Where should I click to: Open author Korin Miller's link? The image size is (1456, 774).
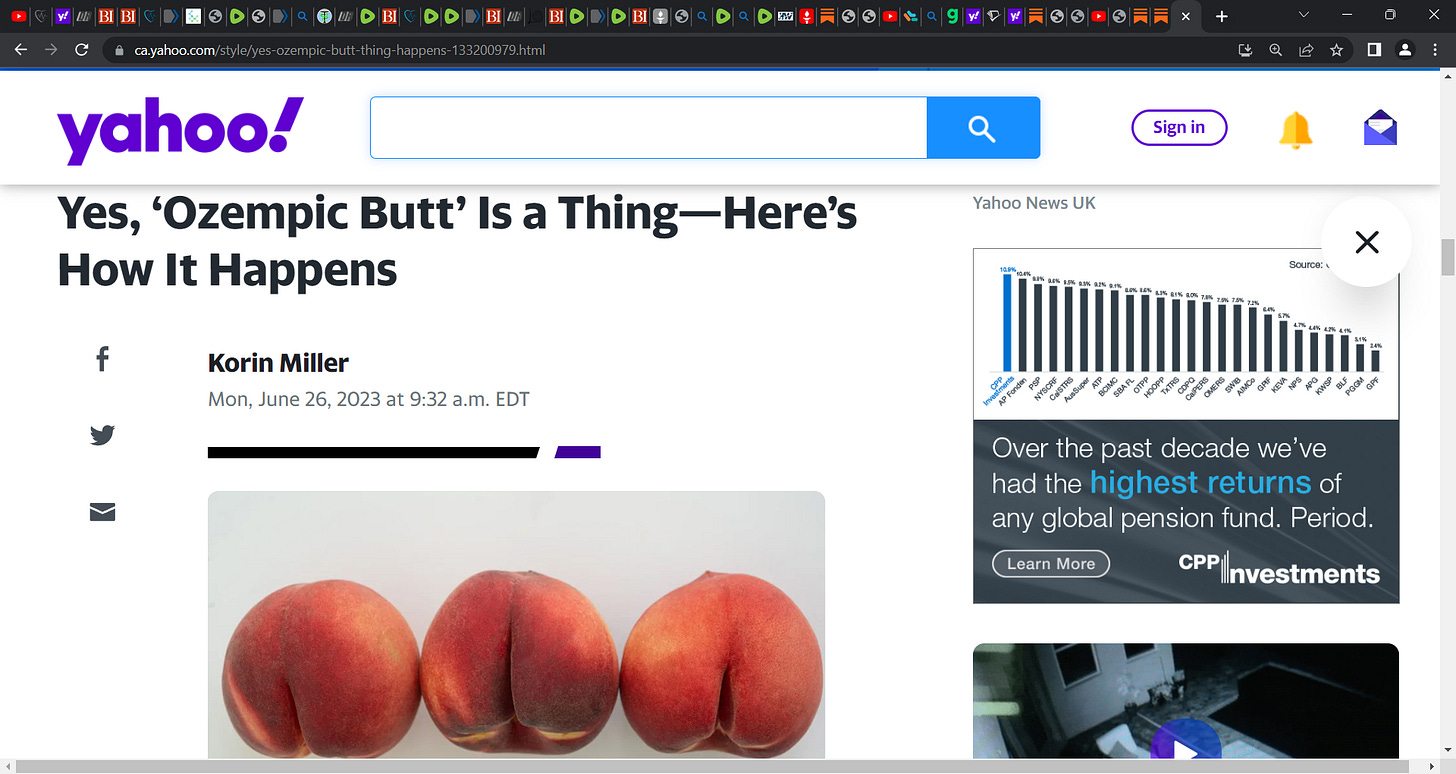(x=278, y=362)
